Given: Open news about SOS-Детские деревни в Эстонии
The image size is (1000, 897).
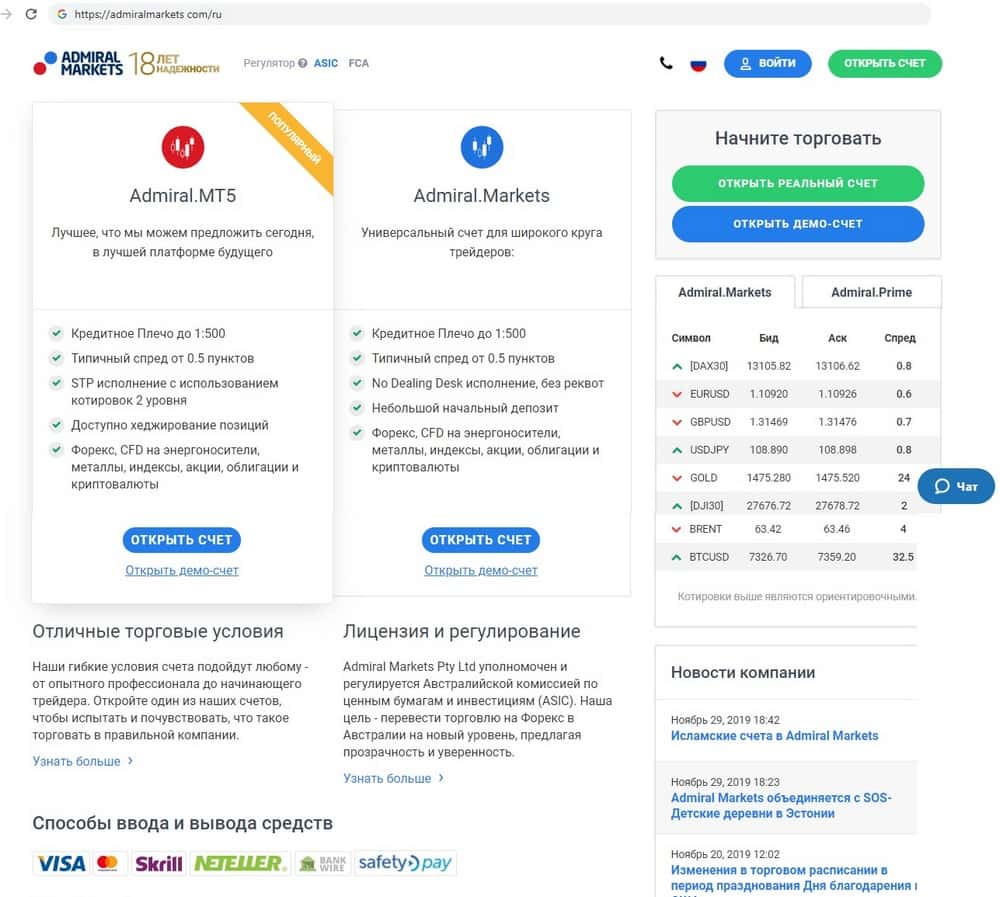Looking at the screenshot, I should pos(781,806).
